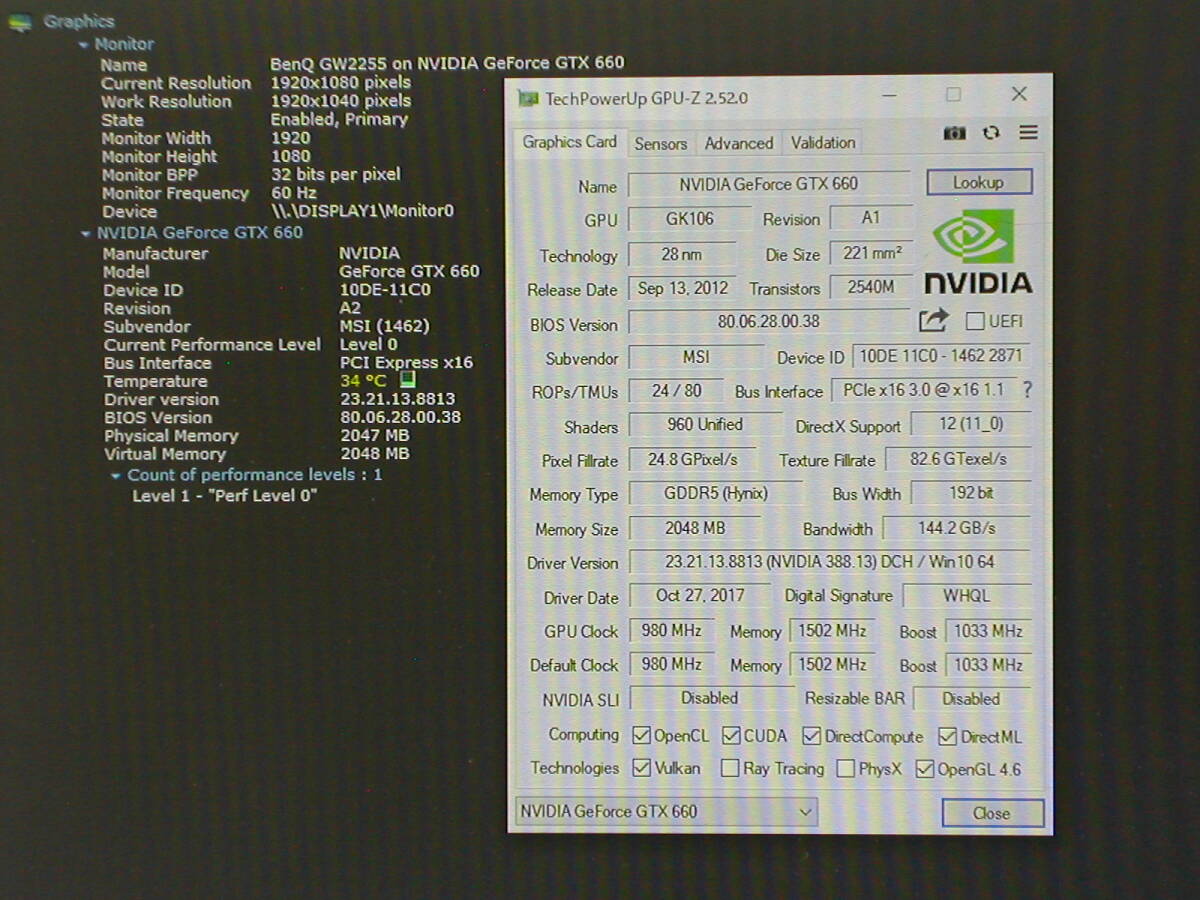Switch to the Advanced tab
The height and width of the screenshot is (900, 1200).
point(738,144)
